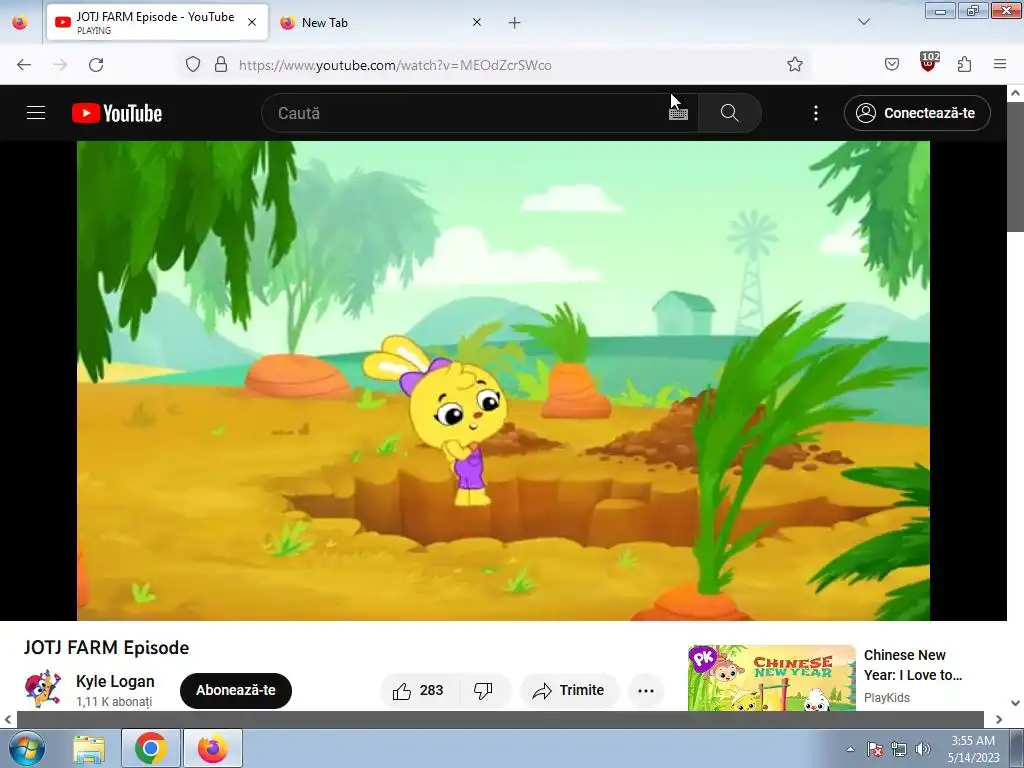Go back with browser back arrow
This screenshot has height=768, width=1024.
(24, 65)
